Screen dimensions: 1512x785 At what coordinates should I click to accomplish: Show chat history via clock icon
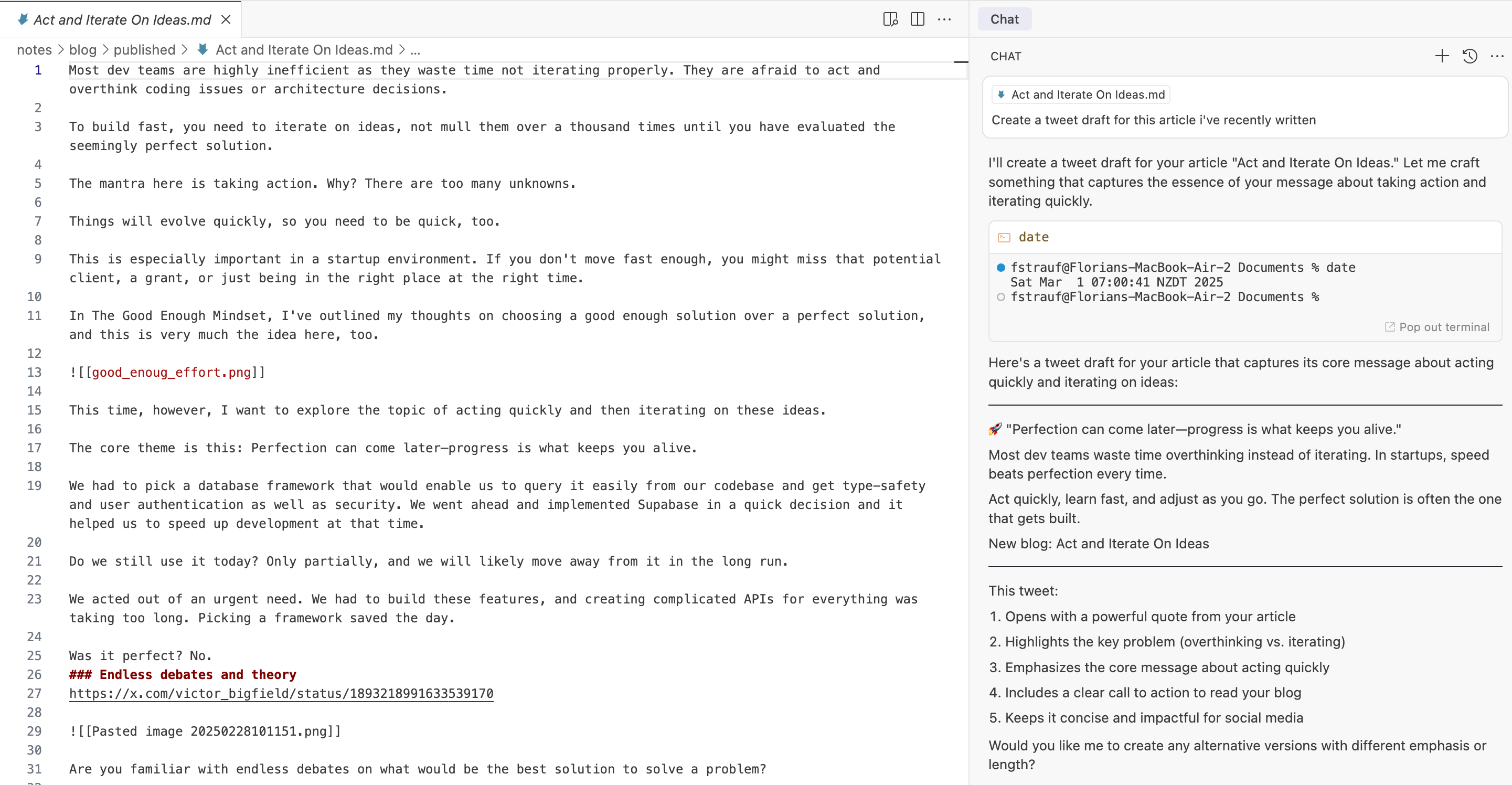1470,56
